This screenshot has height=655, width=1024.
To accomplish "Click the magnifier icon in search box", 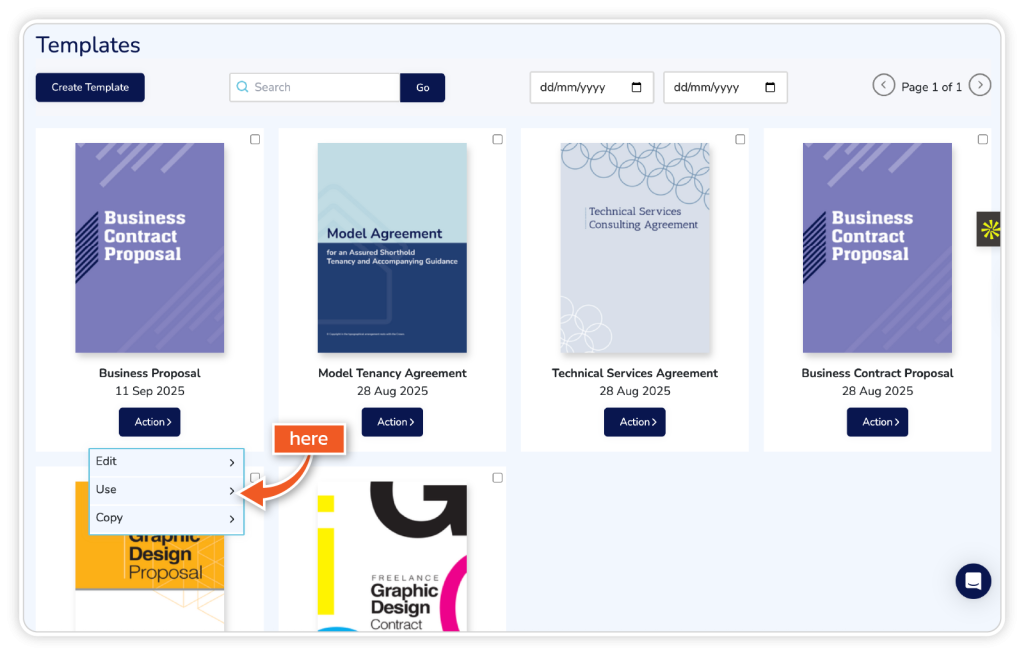I will [x=242, y=87].
